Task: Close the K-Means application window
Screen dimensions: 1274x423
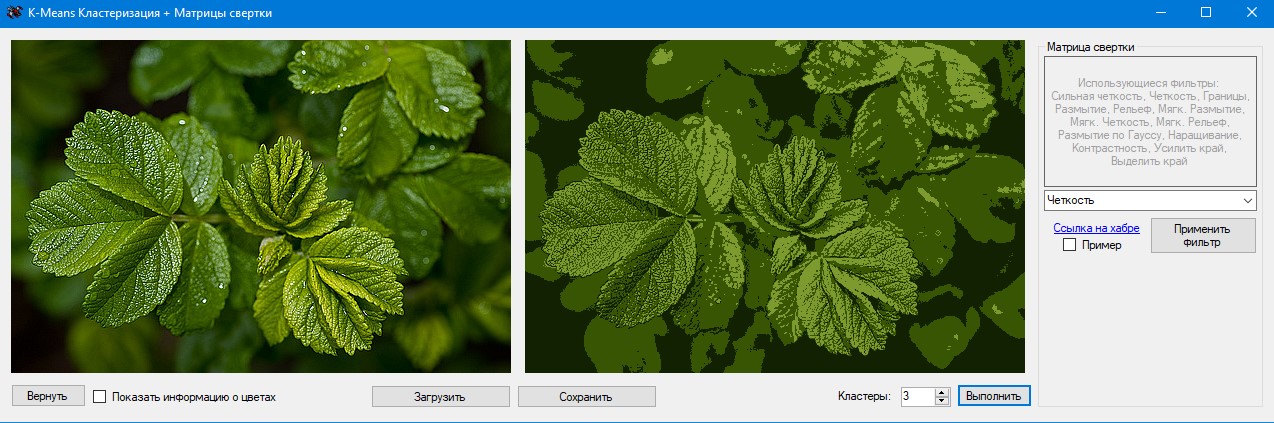Action: [x=1251, y=13]
